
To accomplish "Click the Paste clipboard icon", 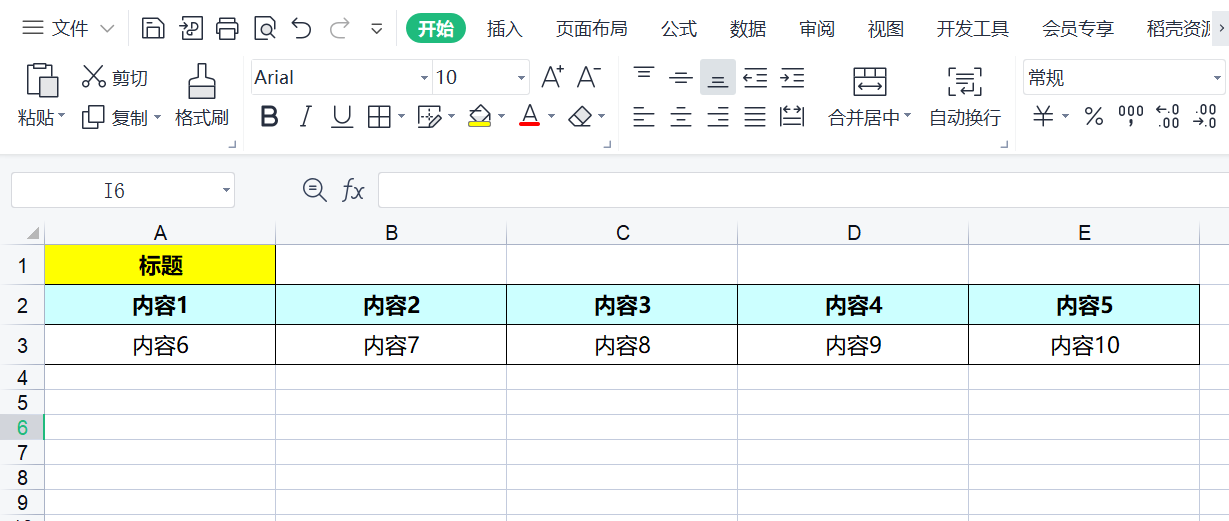I will pyautogui.click(x=42, y=80).
